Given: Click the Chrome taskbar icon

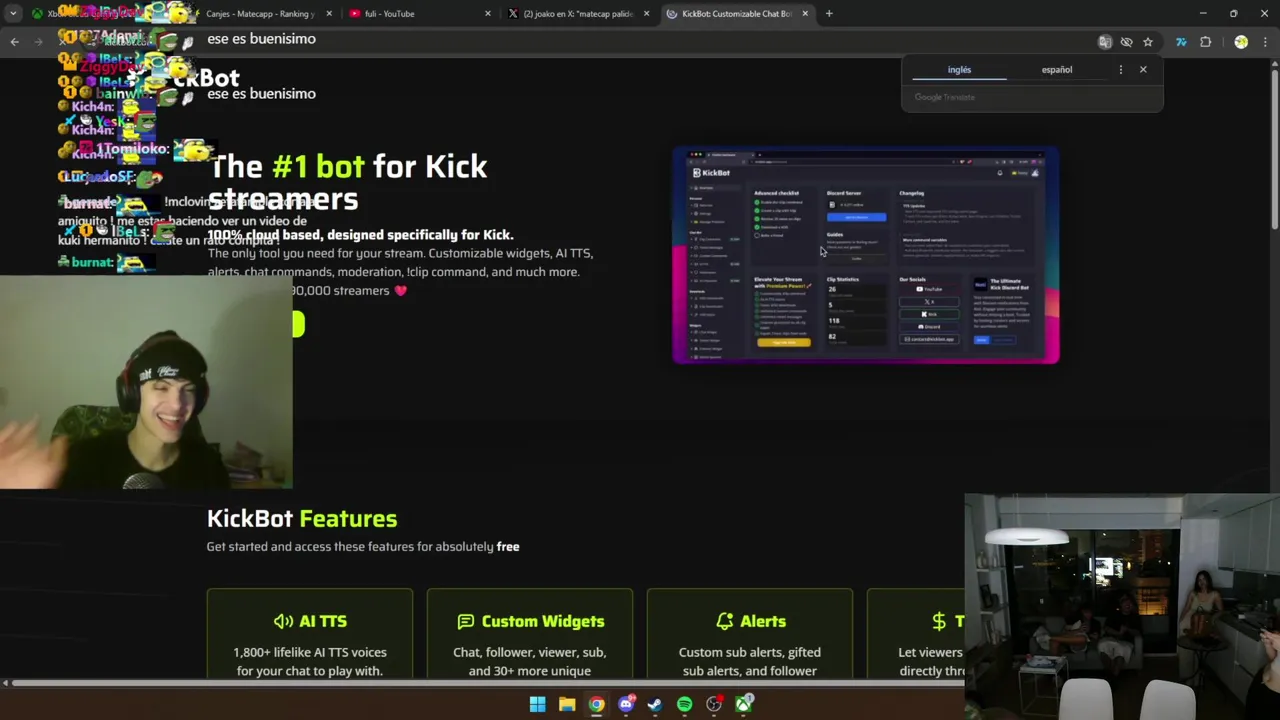Looking at the screenshot, I should point(596,705).
